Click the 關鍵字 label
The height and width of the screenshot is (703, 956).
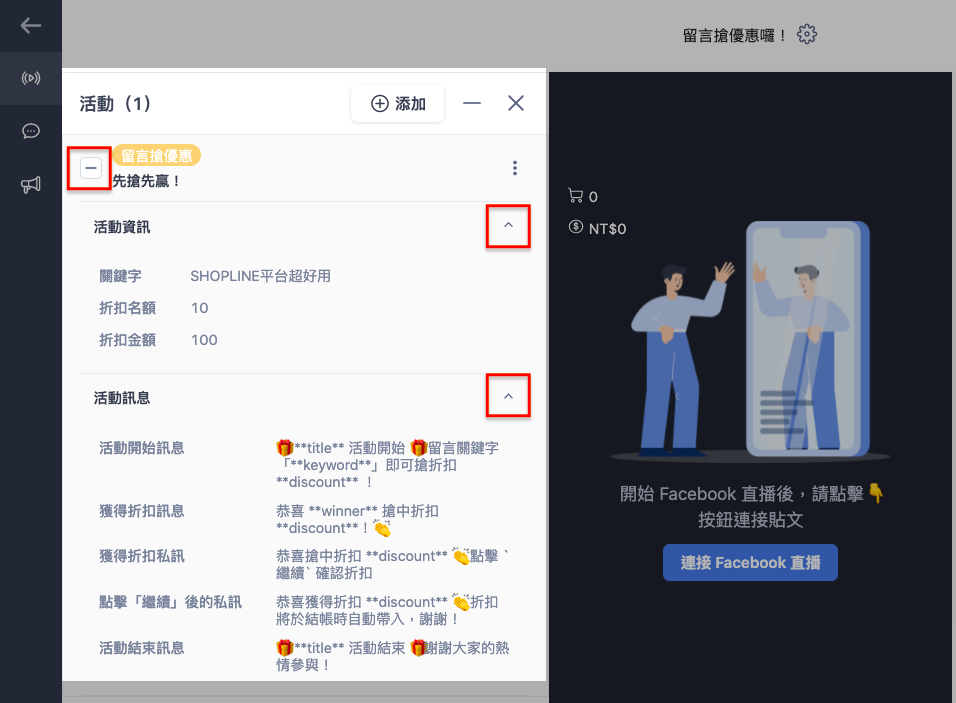(x=121, y=276)
